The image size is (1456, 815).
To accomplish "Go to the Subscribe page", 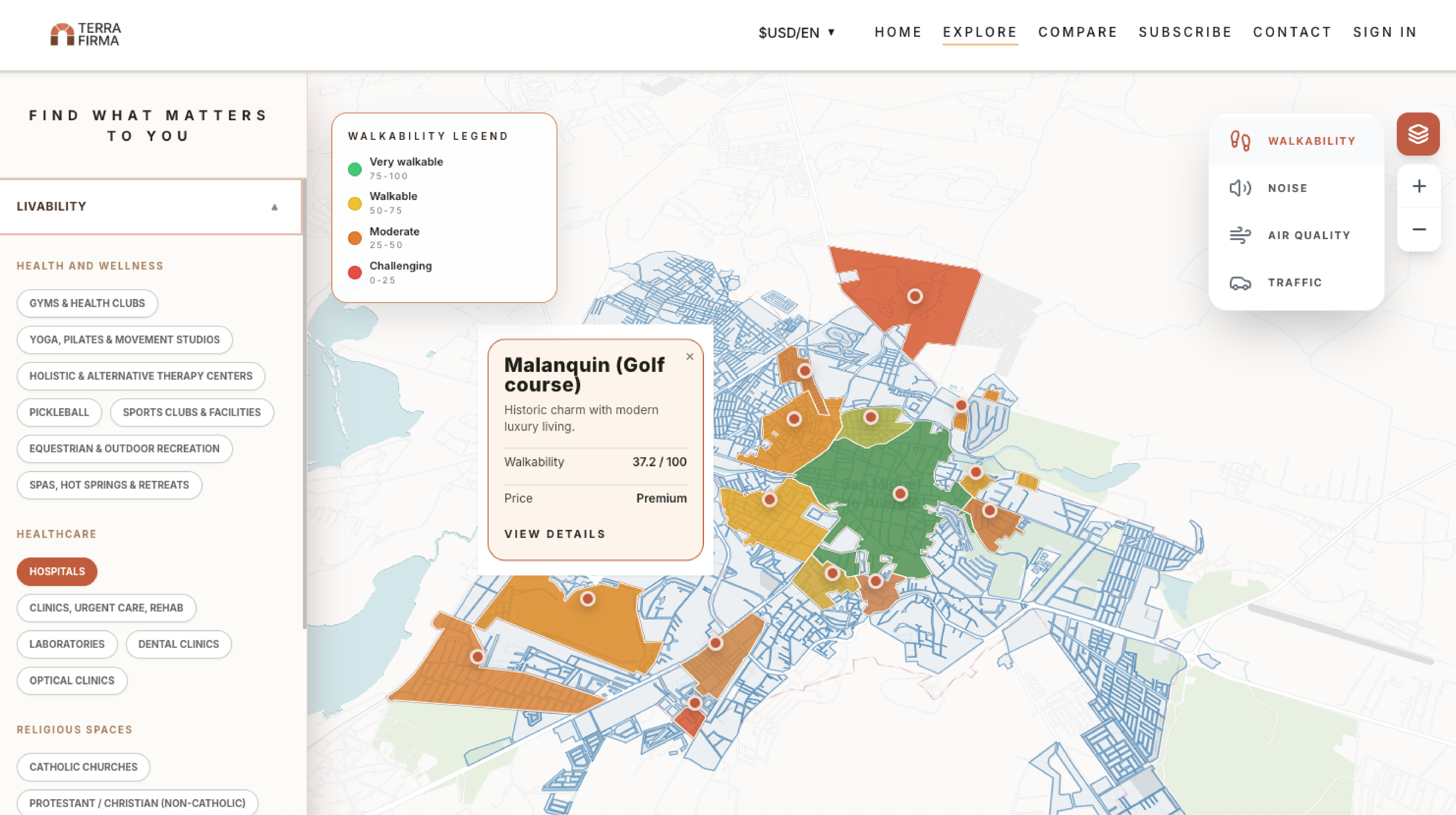I will 1185,32.
